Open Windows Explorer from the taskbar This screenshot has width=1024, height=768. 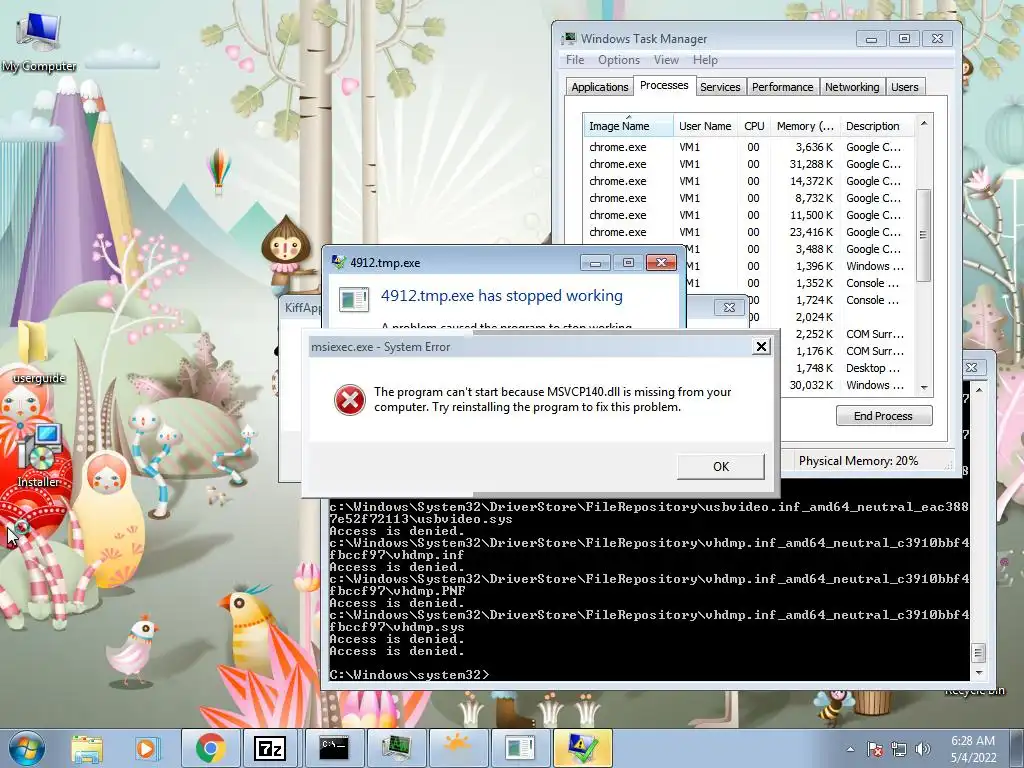87,748
